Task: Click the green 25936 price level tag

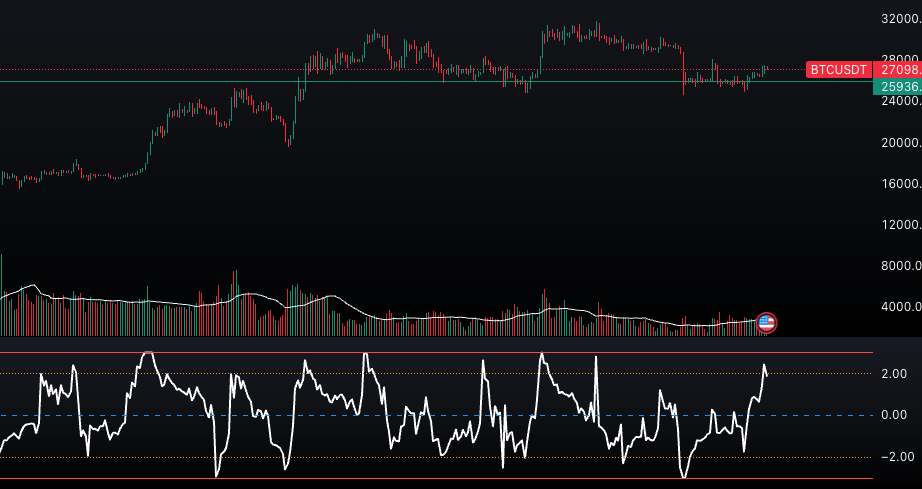Action: tap(897, 87)
